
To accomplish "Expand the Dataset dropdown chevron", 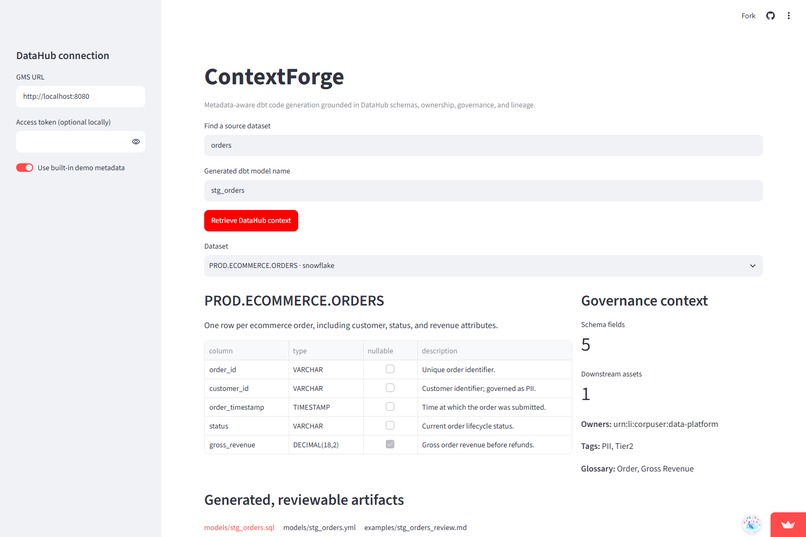I will [753, 266].
